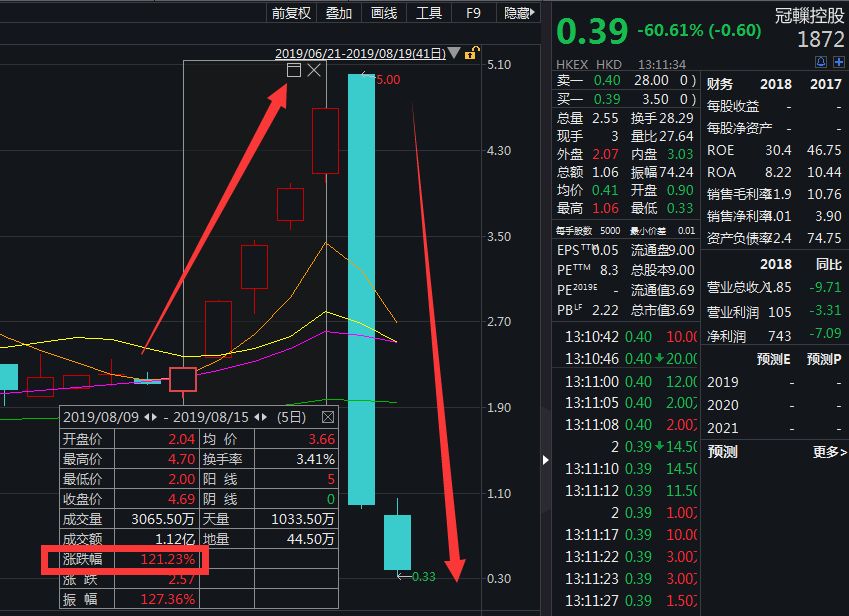
Task: Select the 财务 financial data header
Action: click(720, 84)
